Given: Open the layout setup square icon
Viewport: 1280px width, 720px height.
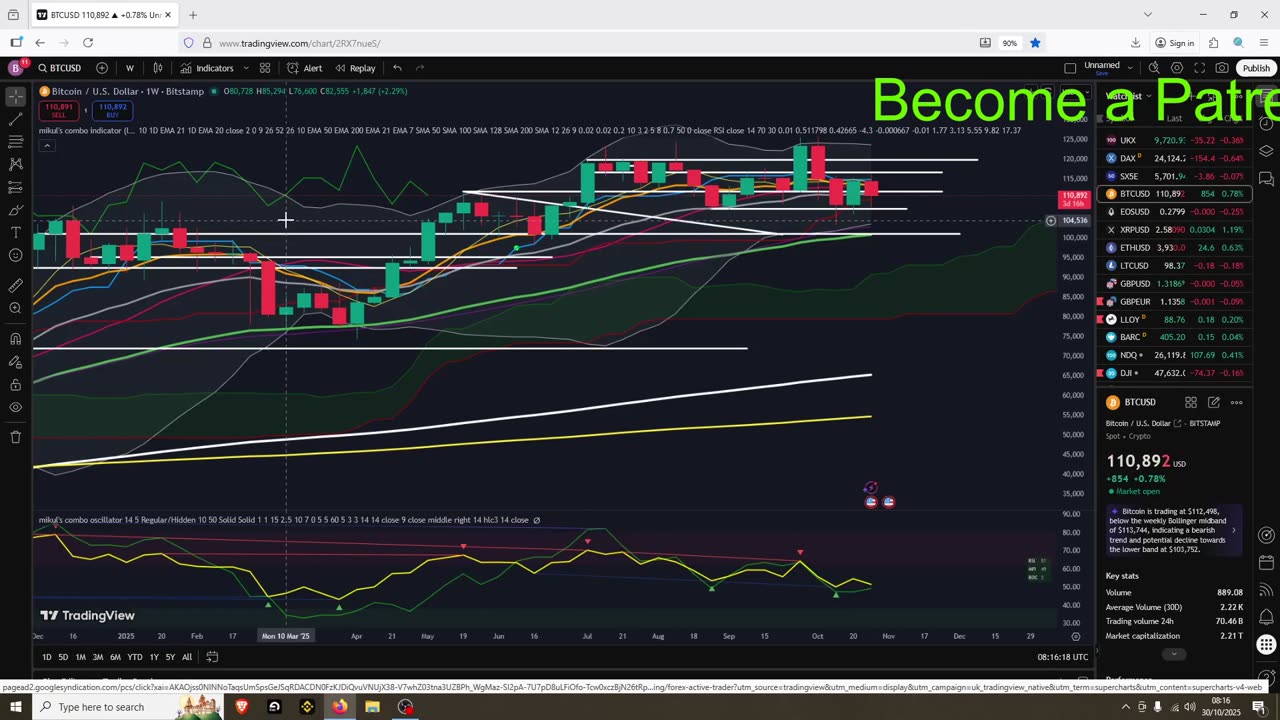Looking at the screenshot, I should (1070, 68).
